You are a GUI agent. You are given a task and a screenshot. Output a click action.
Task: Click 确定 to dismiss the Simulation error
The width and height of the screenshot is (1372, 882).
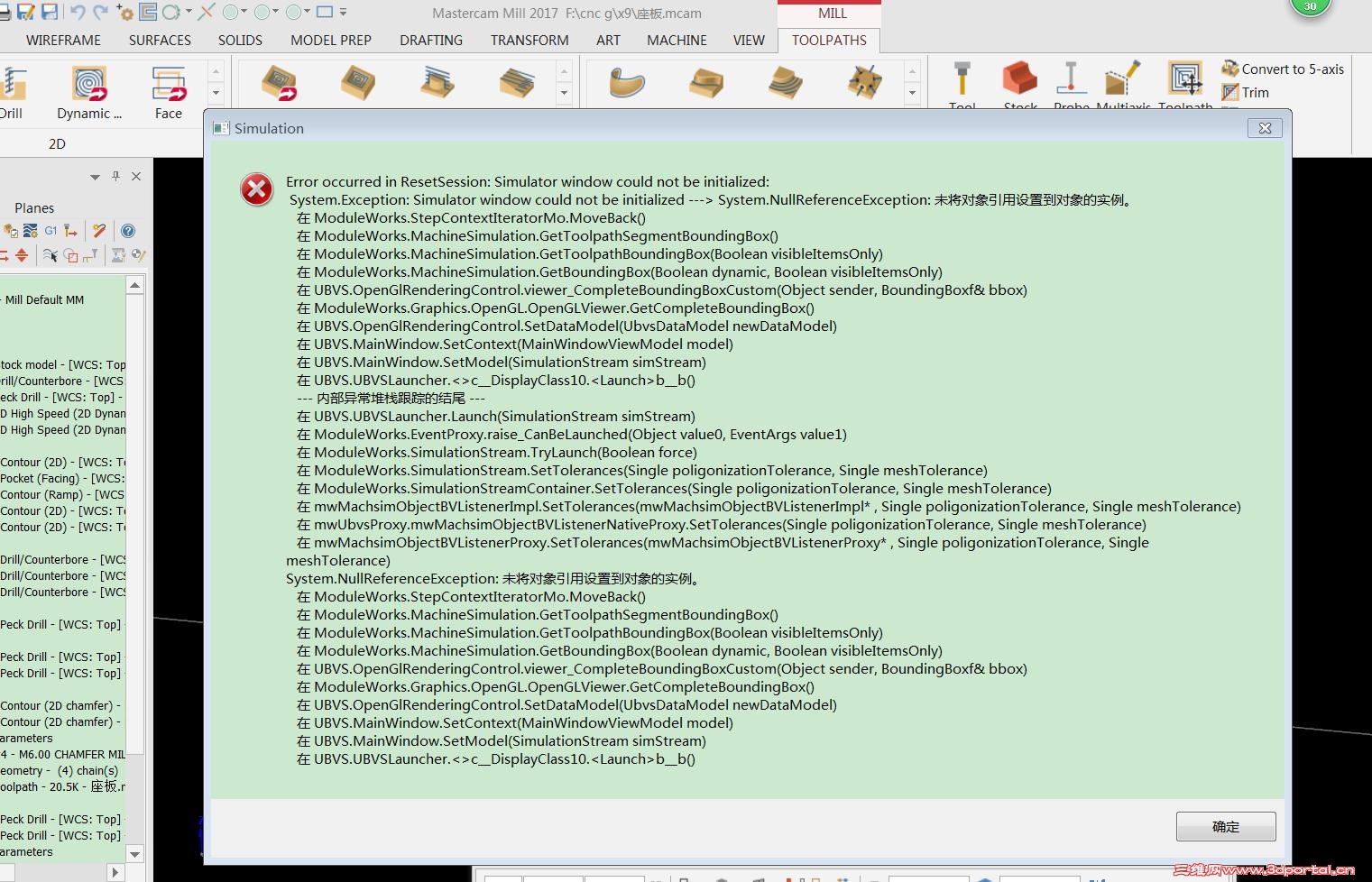pyautogui.click(x=1226, y=826)
